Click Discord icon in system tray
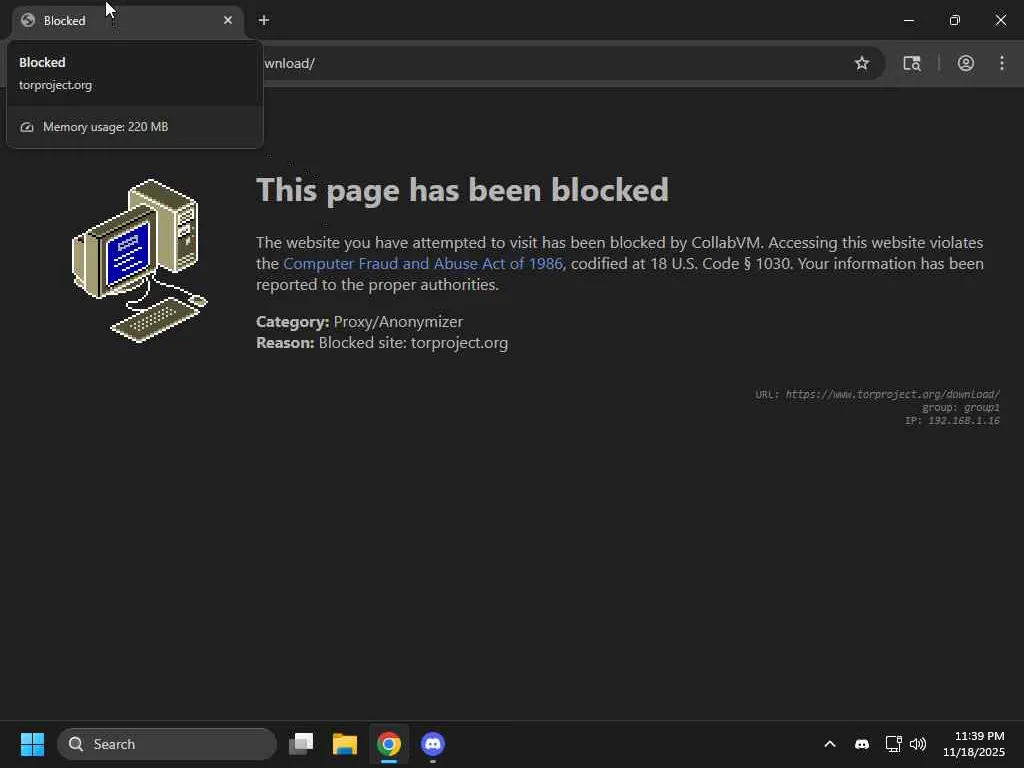This screenshot has width=1024, height=768. point(862,744)
